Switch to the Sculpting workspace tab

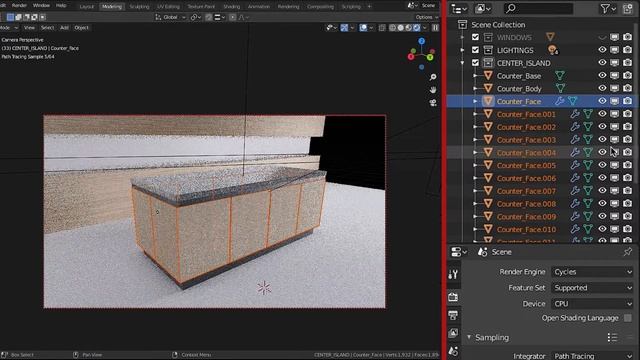point(139,7)
